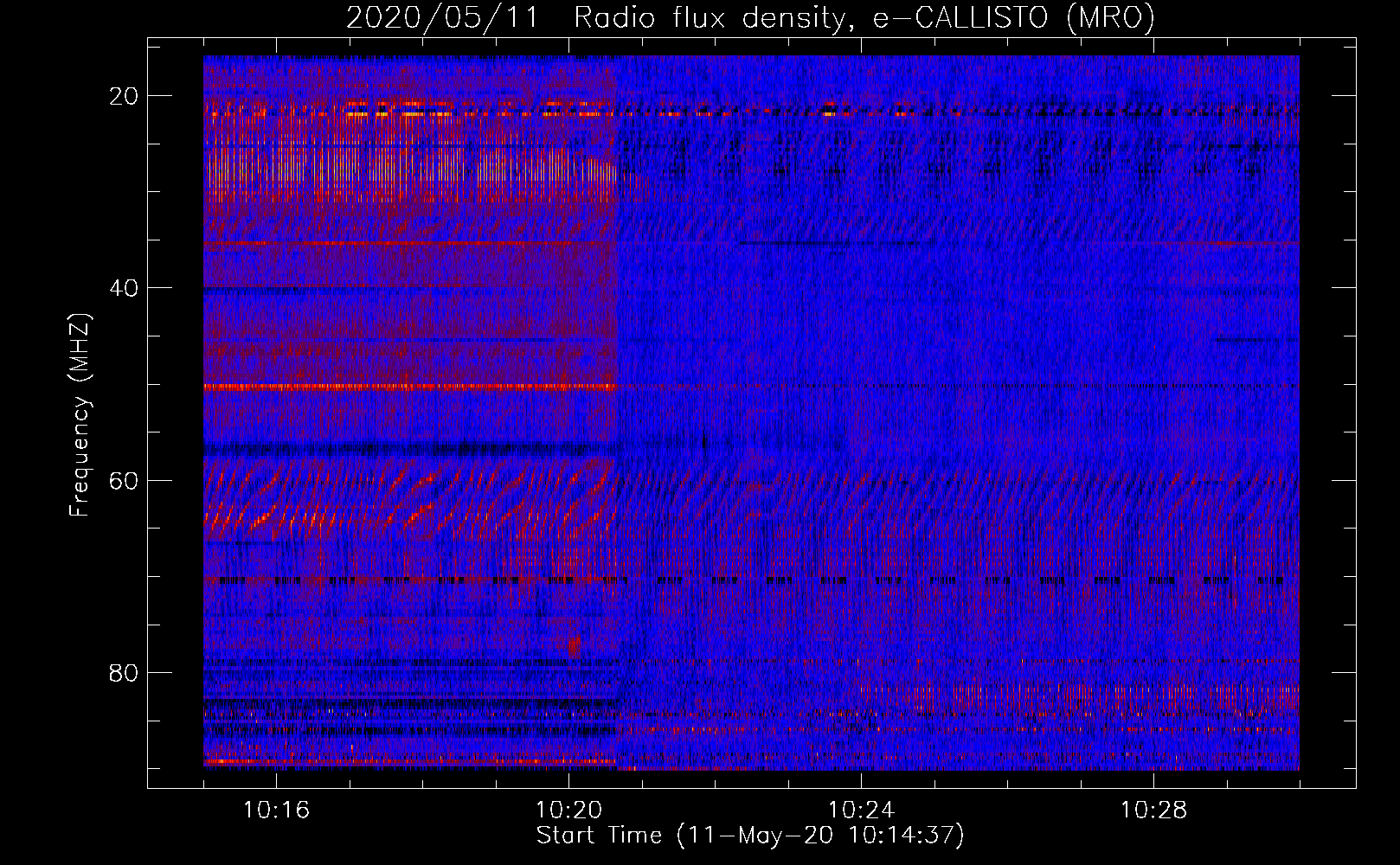
Task: Click the 10:28 time tick label
Action: pyautogui.click(x=1153, y=811)
